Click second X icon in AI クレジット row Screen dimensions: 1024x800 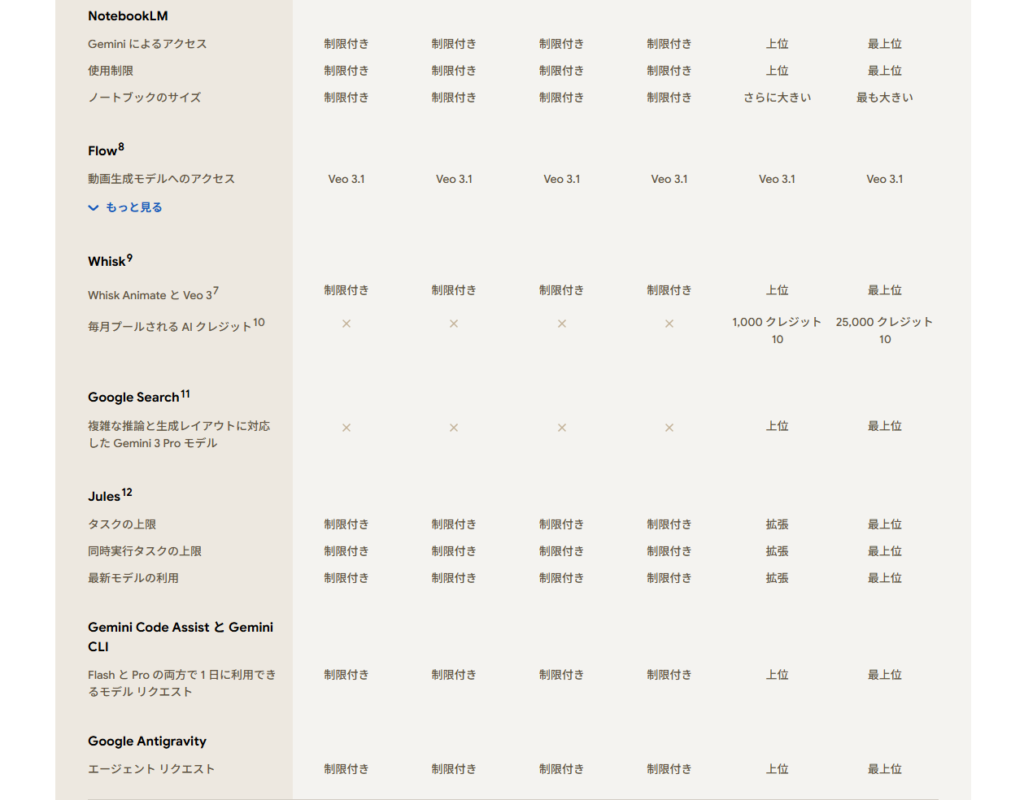[x=454, y=324]
